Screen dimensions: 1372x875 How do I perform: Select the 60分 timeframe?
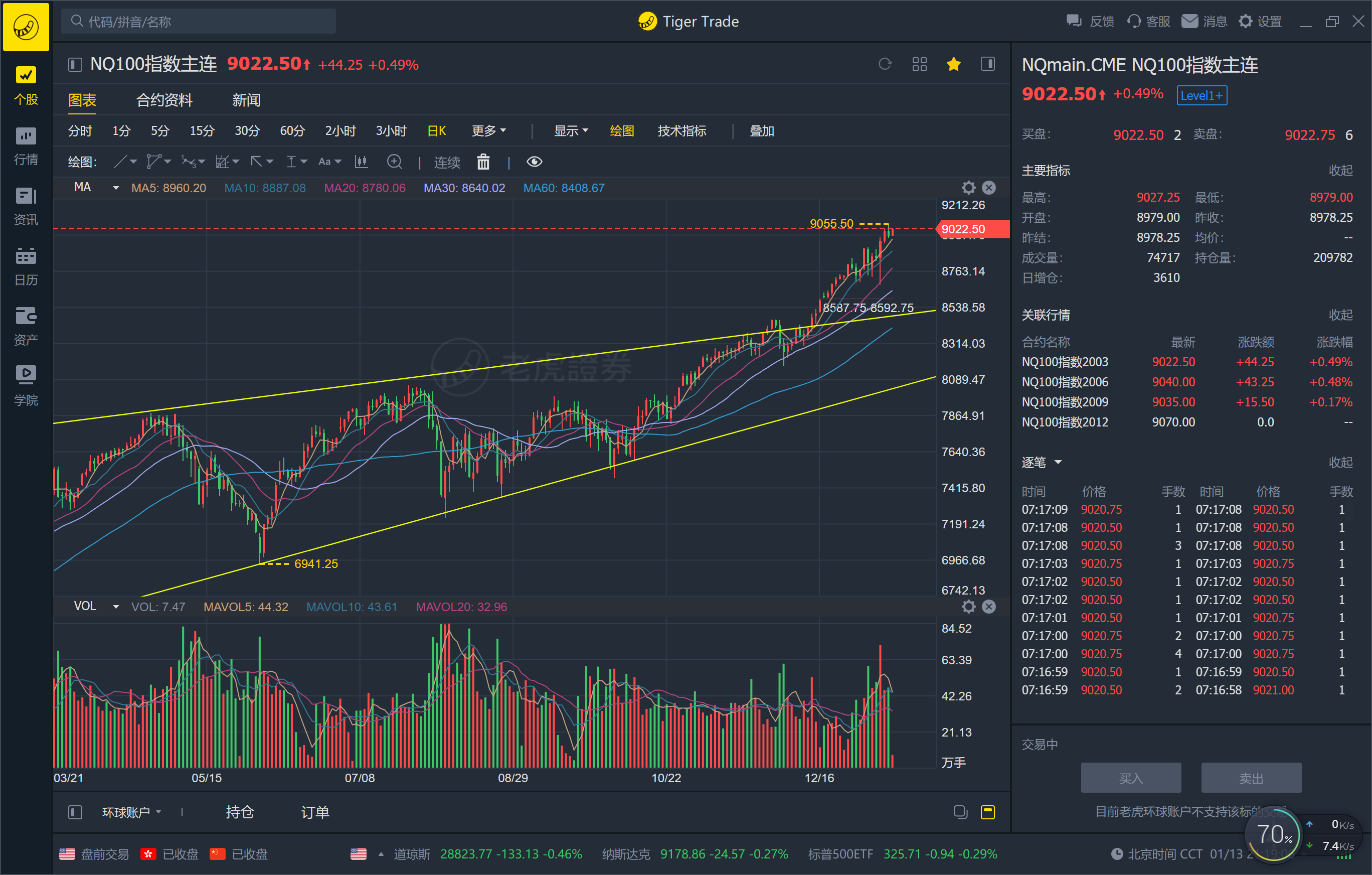coord(292,131)
